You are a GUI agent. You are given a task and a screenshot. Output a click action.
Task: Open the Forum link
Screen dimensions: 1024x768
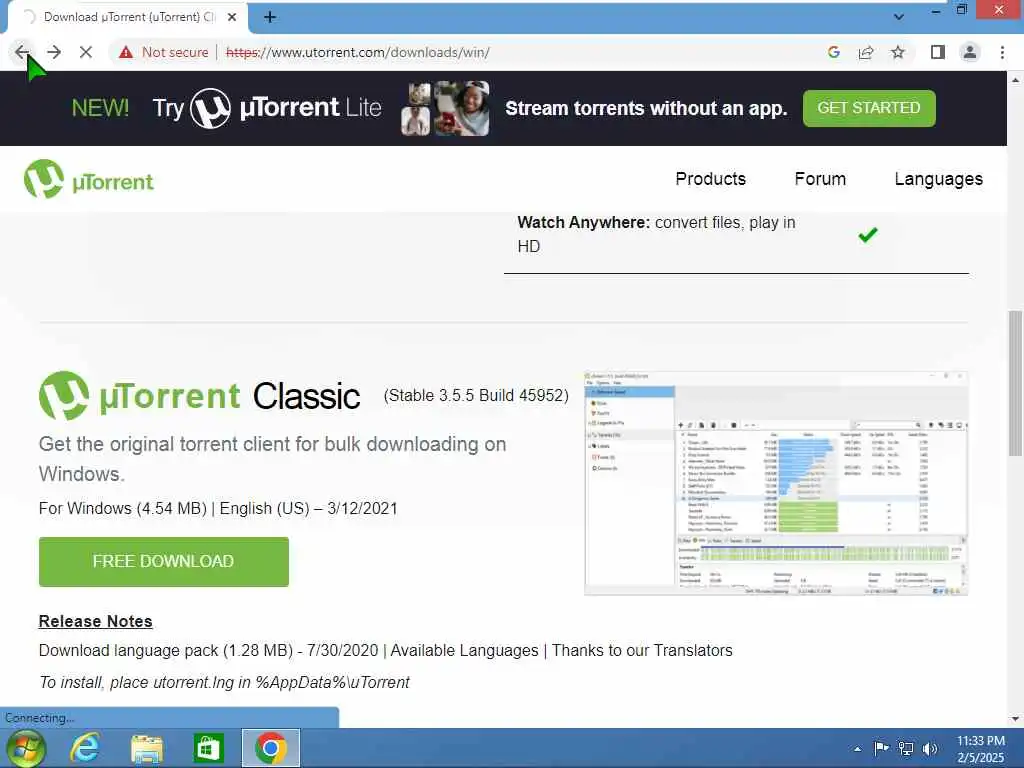[820, 179]
